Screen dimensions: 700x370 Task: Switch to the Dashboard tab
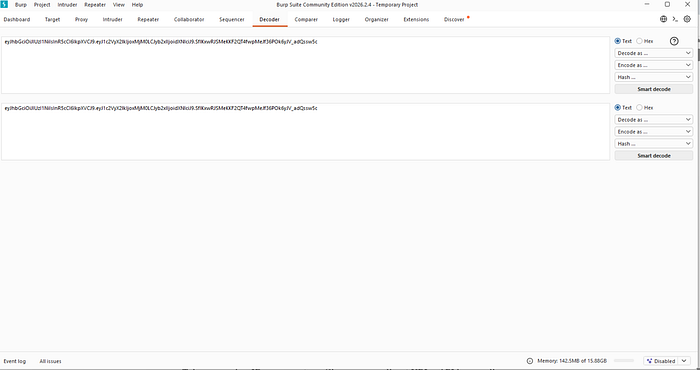point(17,20)
